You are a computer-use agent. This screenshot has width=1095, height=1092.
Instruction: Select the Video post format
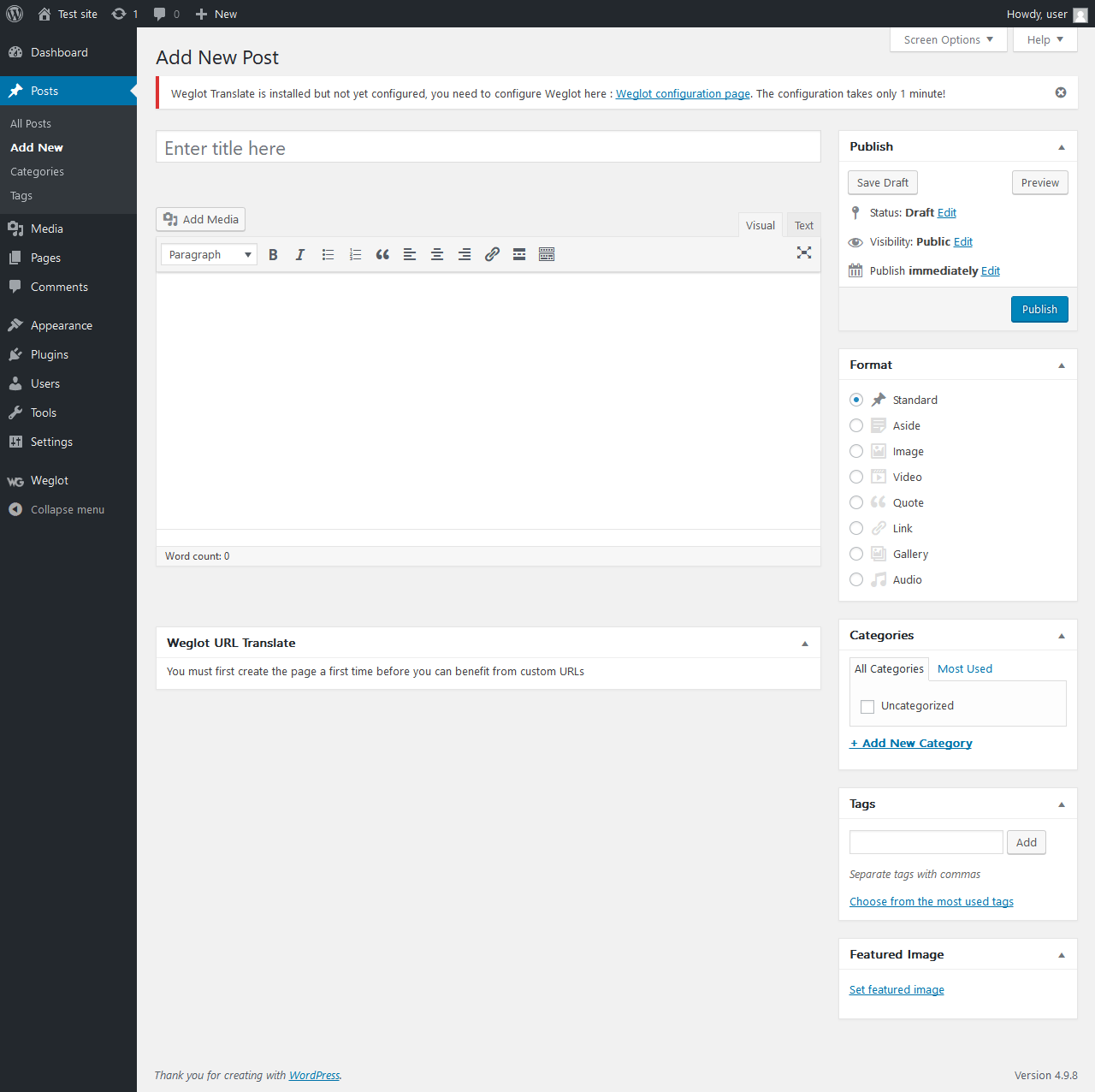pos(856,477)
